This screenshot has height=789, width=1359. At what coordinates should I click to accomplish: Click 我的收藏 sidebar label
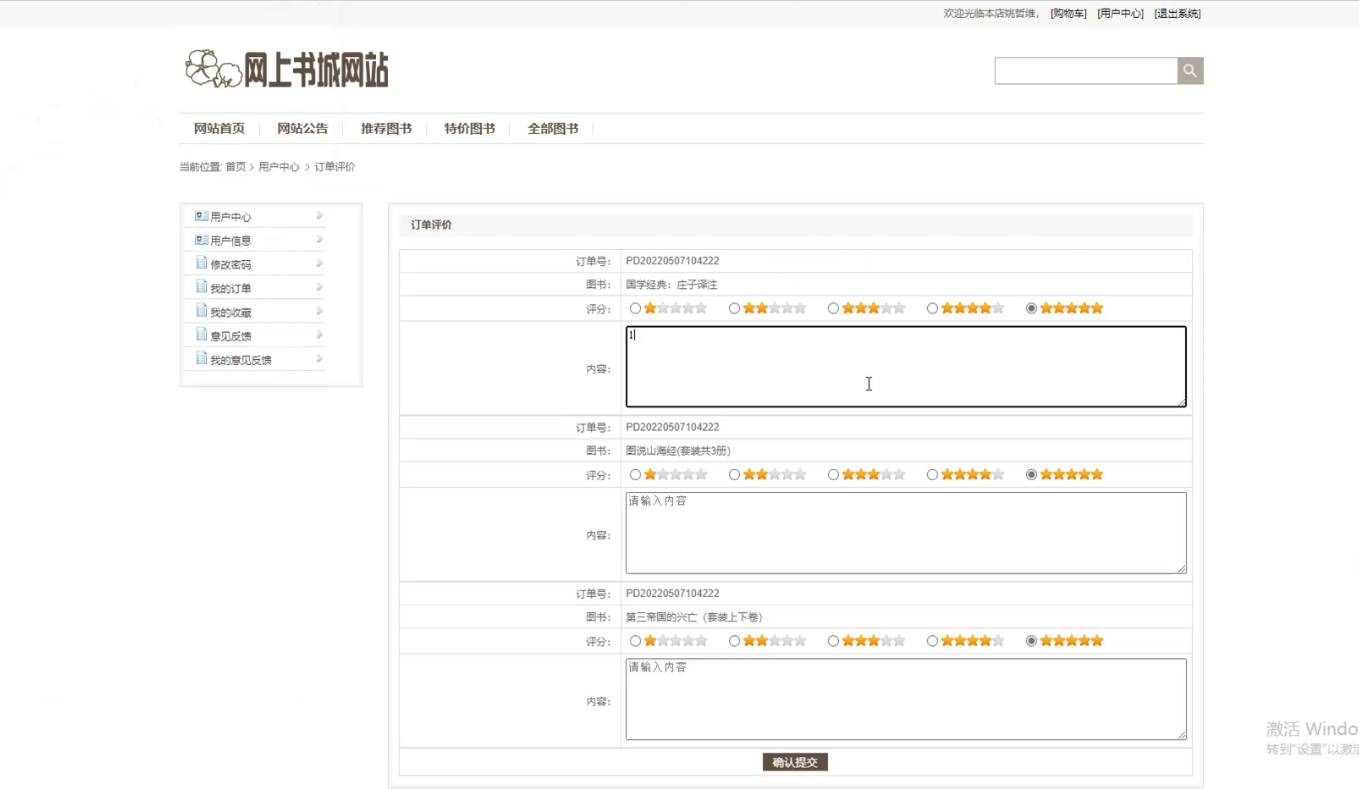point(231,312)
